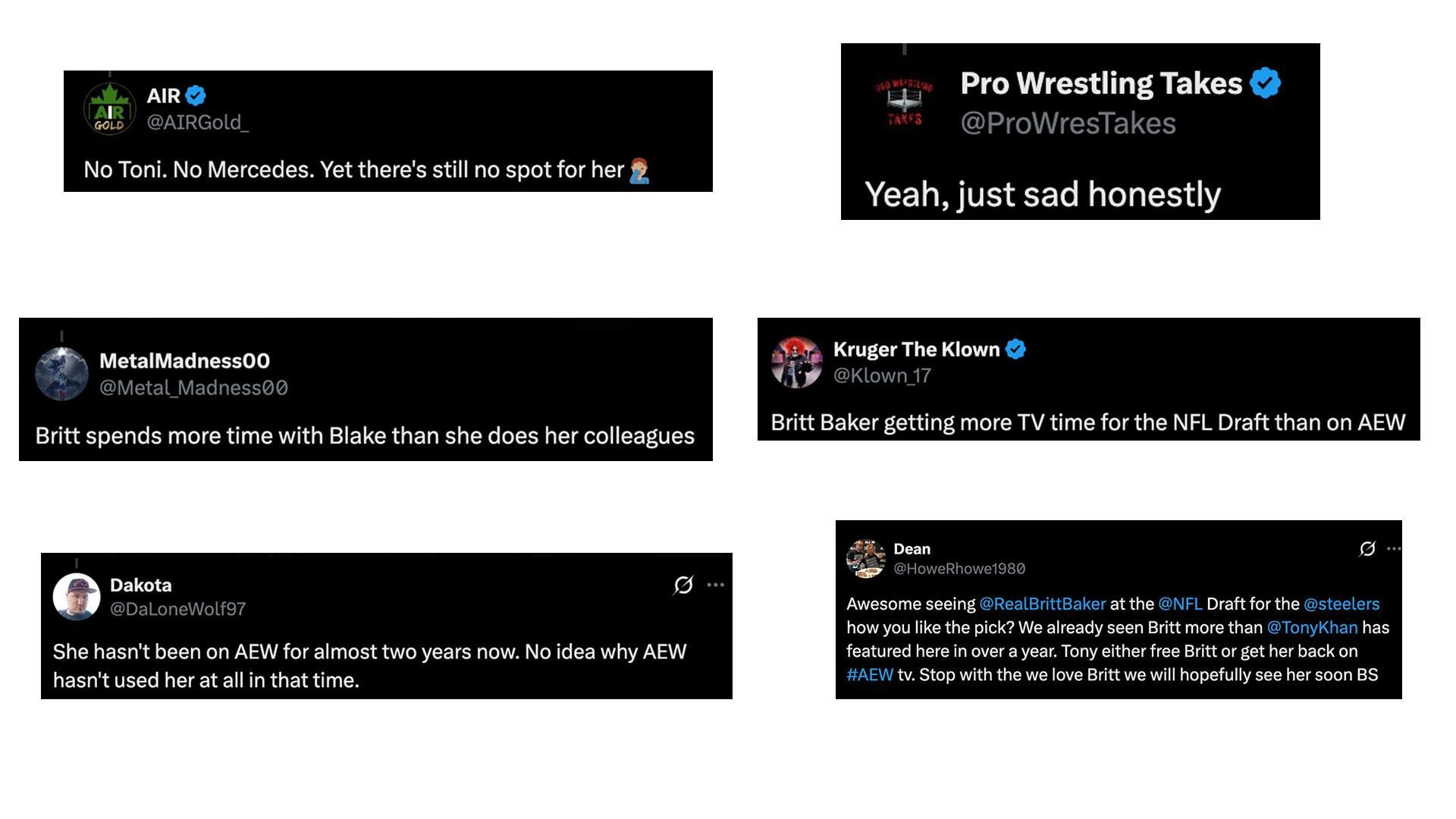Click MetalMadness00's profile picture
The width and height of the screenshot is (1456, 819).
tap(61, 373)
